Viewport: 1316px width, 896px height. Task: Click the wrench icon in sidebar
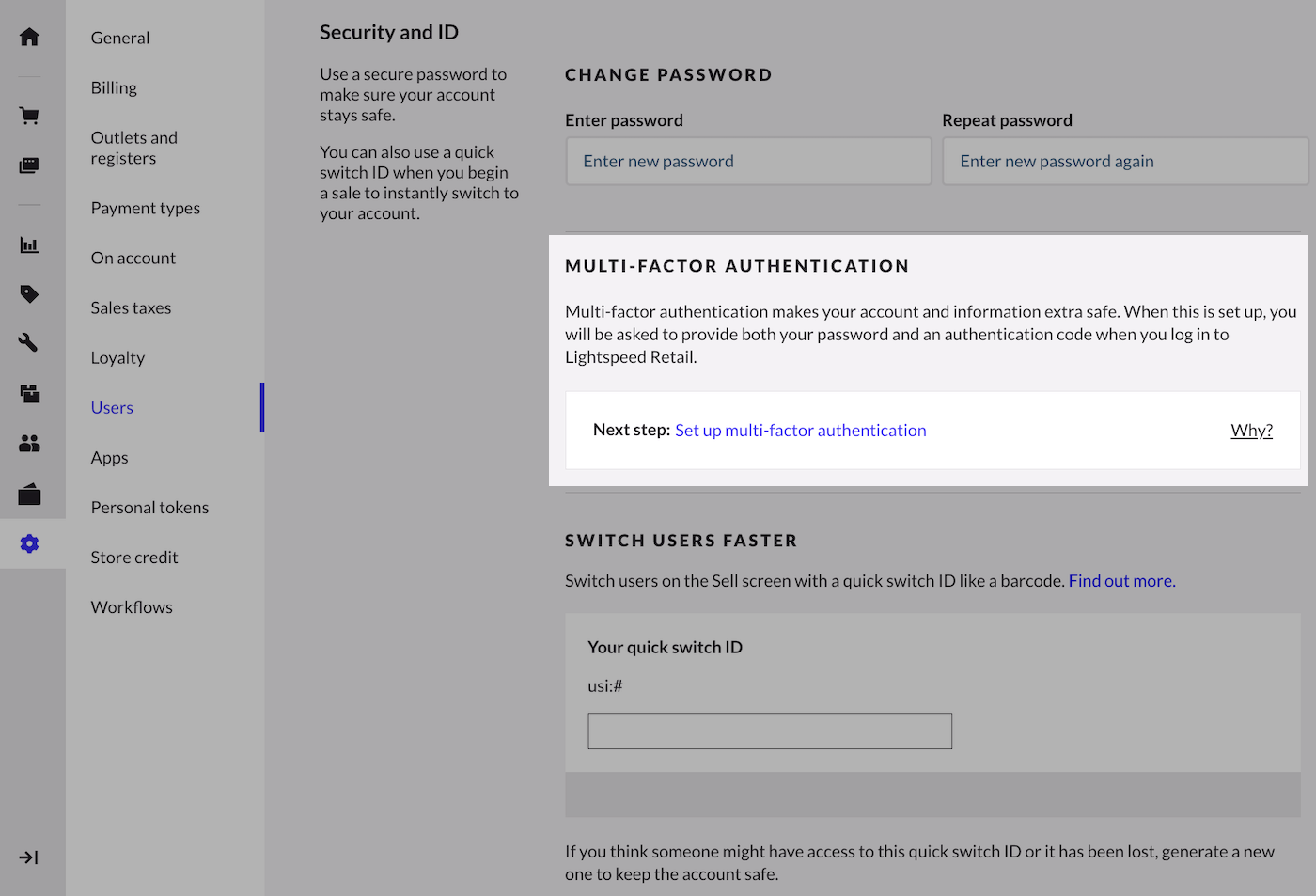(x=29, y=342)
